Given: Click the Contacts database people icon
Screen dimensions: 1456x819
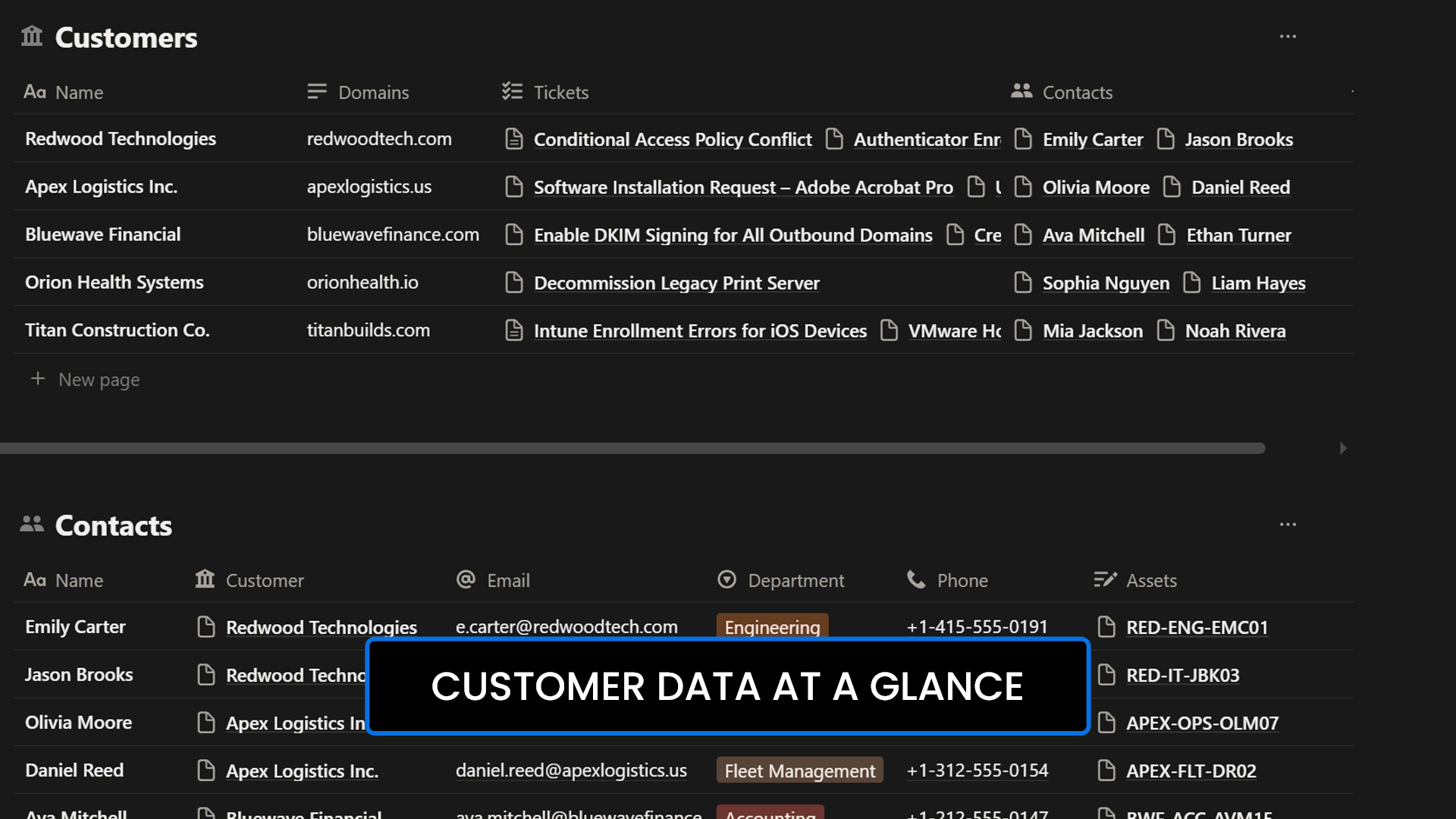Looking at the screenshot, I should 32,524.
